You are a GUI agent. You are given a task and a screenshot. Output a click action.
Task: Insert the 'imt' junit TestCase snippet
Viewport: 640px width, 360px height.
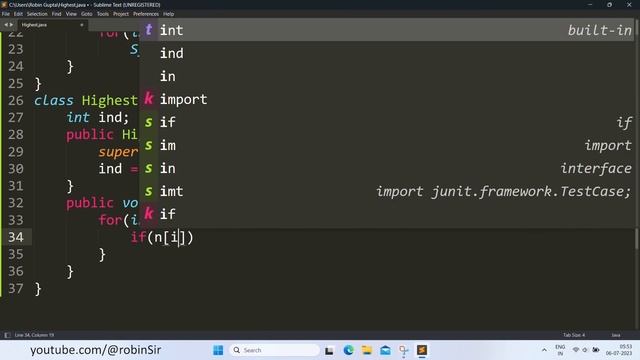(388, 191)
